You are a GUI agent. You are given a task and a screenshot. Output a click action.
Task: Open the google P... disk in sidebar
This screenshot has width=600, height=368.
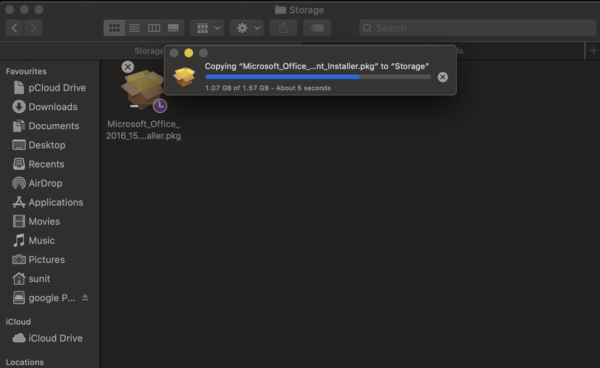coord(44,298)
